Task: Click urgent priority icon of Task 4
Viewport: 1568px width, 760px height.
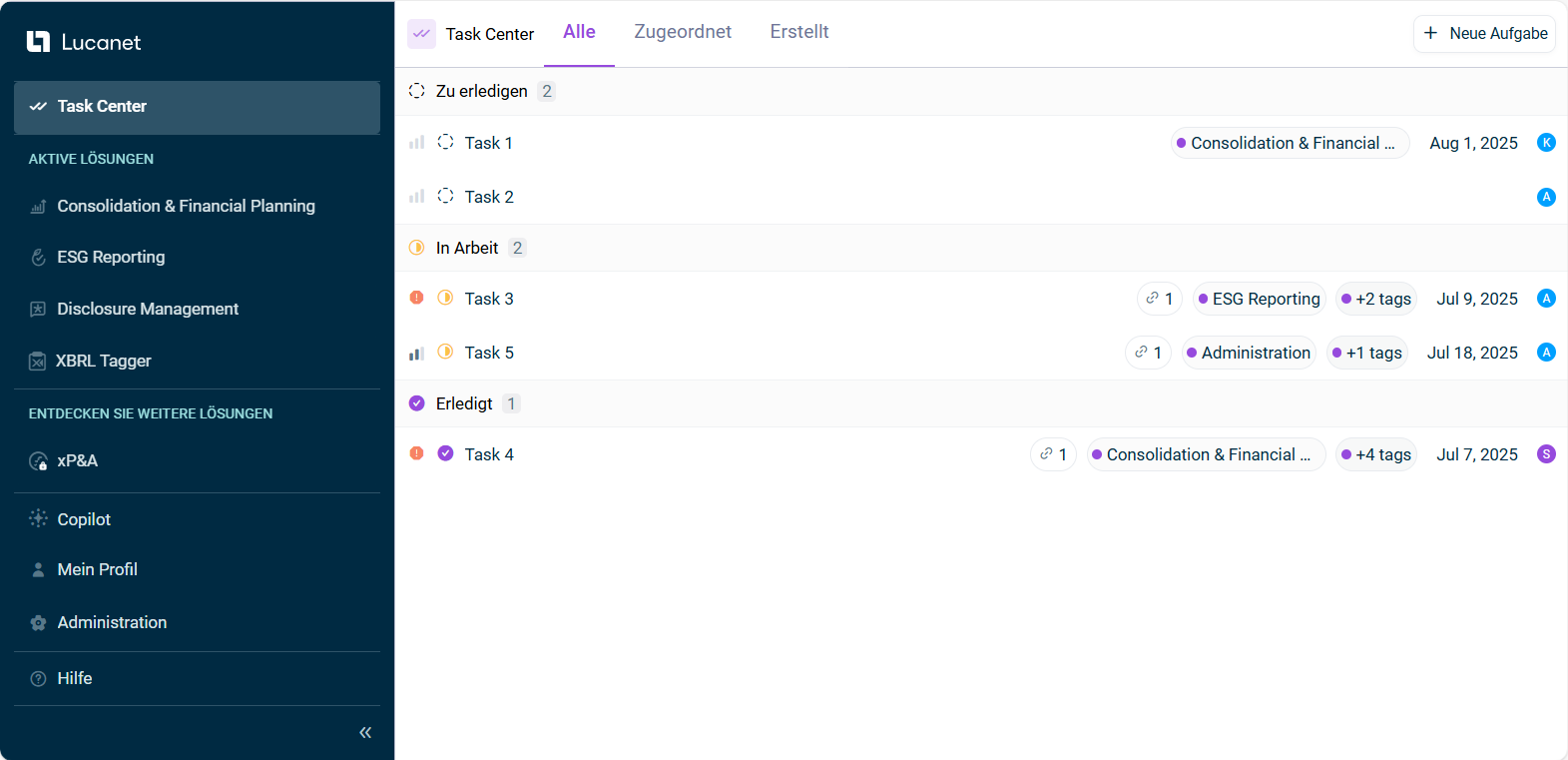Action: [417, 453]
